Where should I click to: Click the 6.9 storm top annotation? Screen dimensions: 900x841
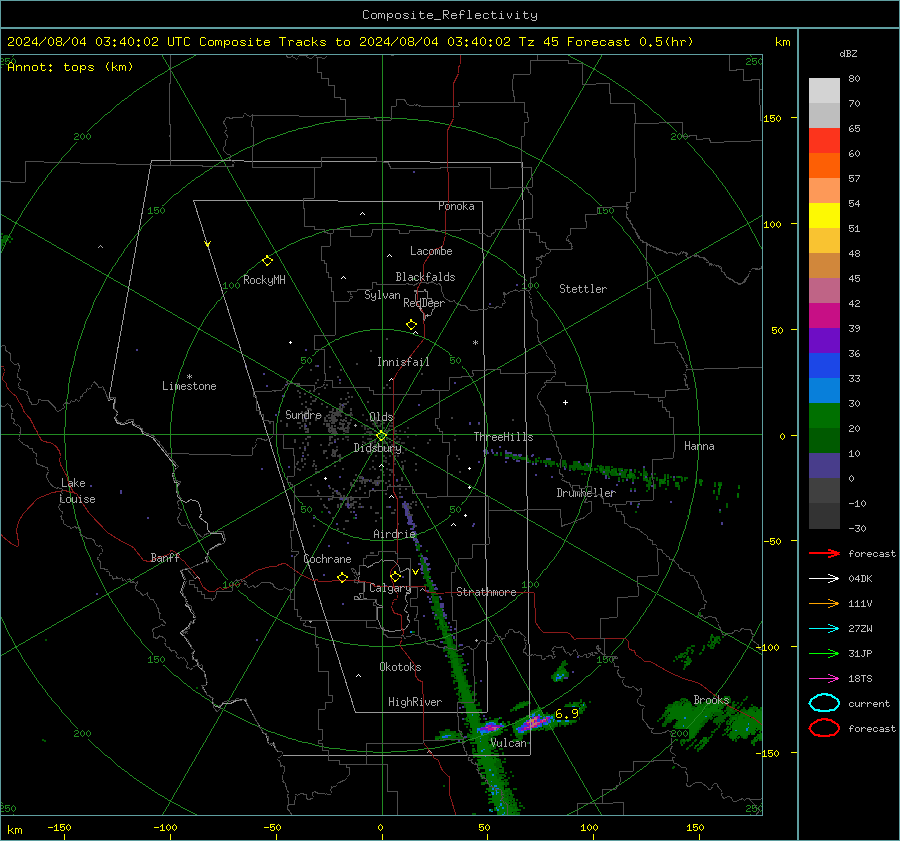pos(567,714)
